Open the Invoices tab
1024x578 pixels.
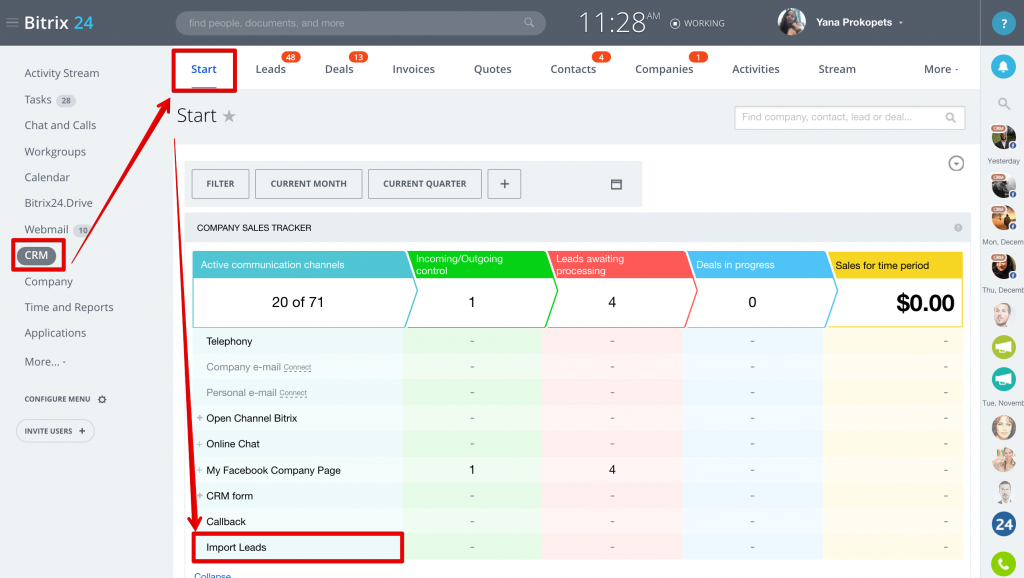(413, 69)
